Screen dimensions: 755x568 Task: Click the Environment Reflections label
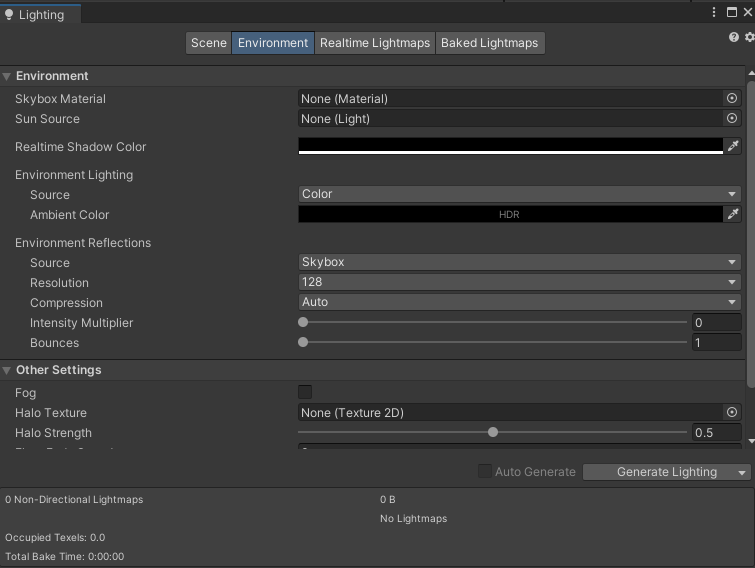[83, 243]
